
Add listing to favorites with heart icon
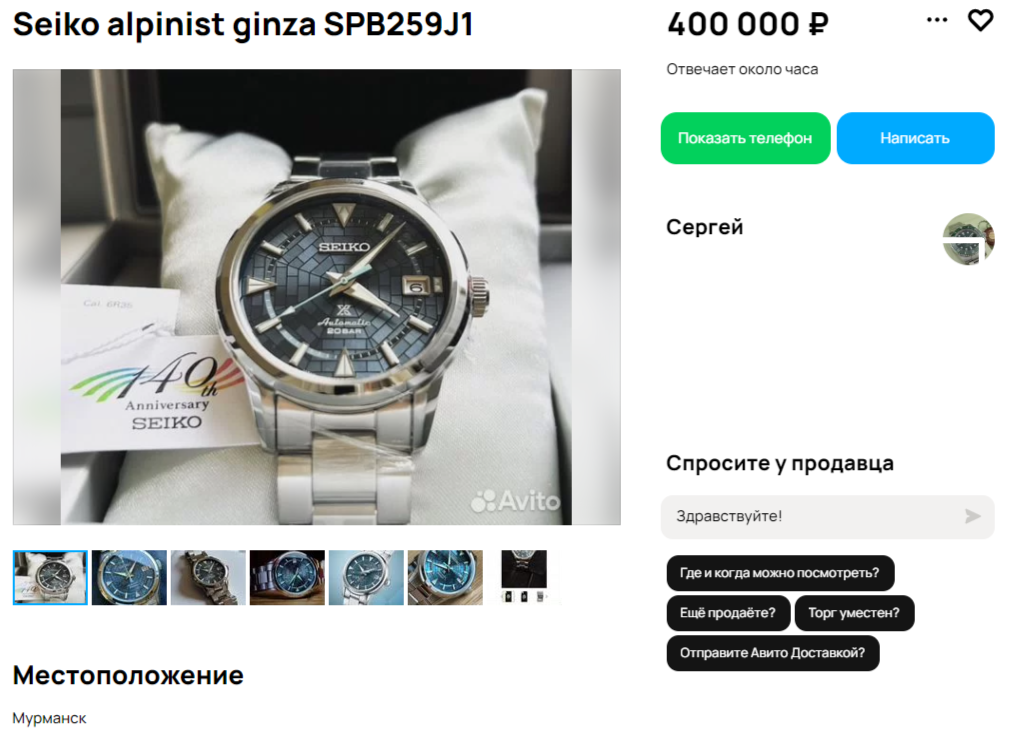click(980, 21)
